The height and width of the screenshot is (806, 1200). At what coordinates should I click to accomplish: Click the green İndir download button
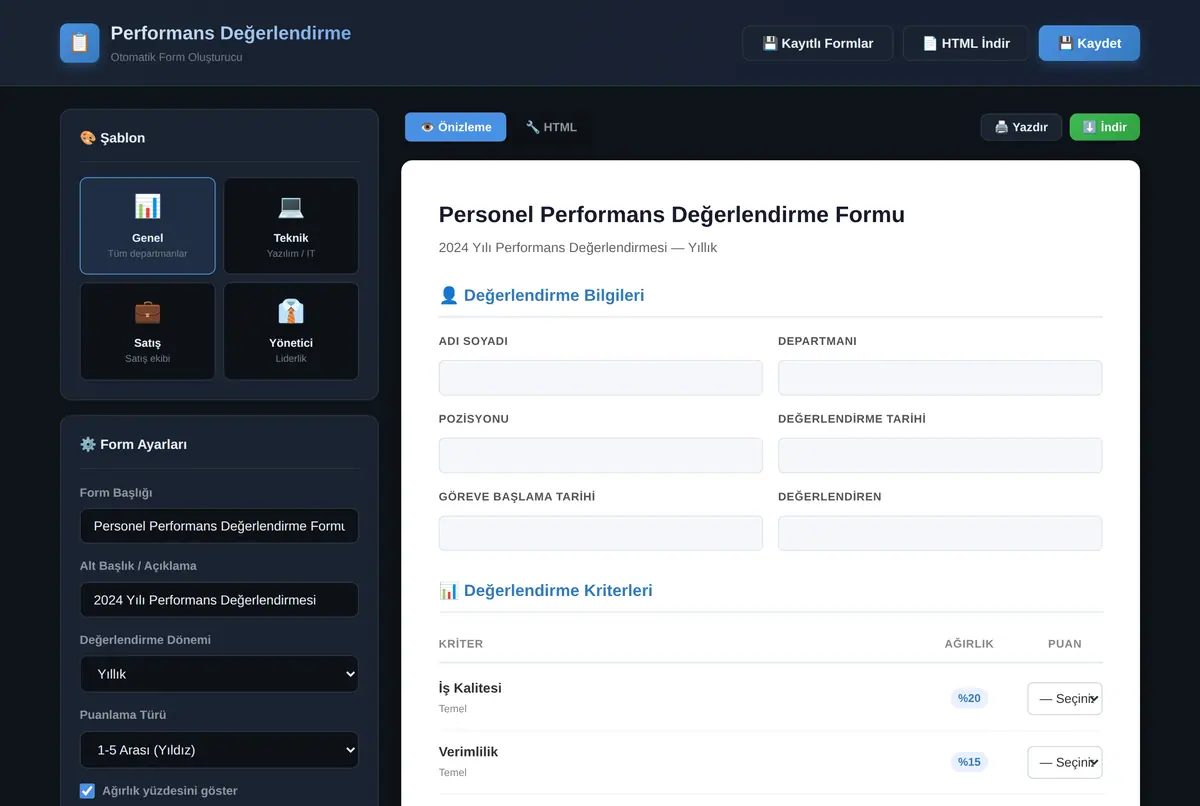coord(1105,127)
